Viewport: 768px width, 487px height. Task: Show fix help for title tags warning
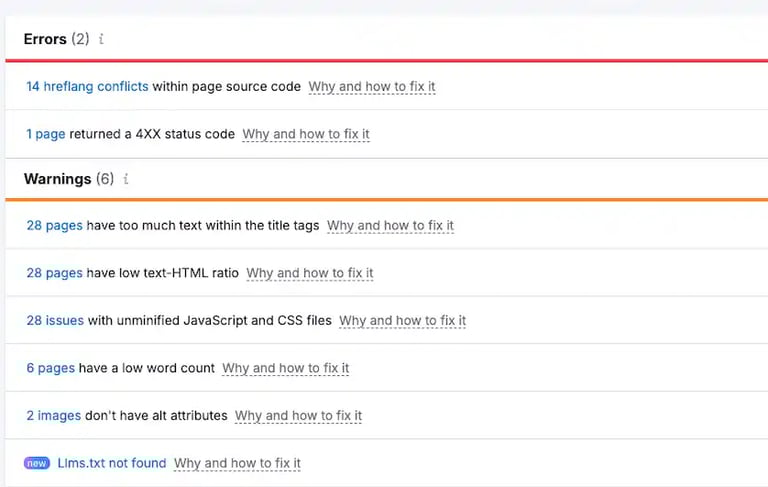(390, 226)
